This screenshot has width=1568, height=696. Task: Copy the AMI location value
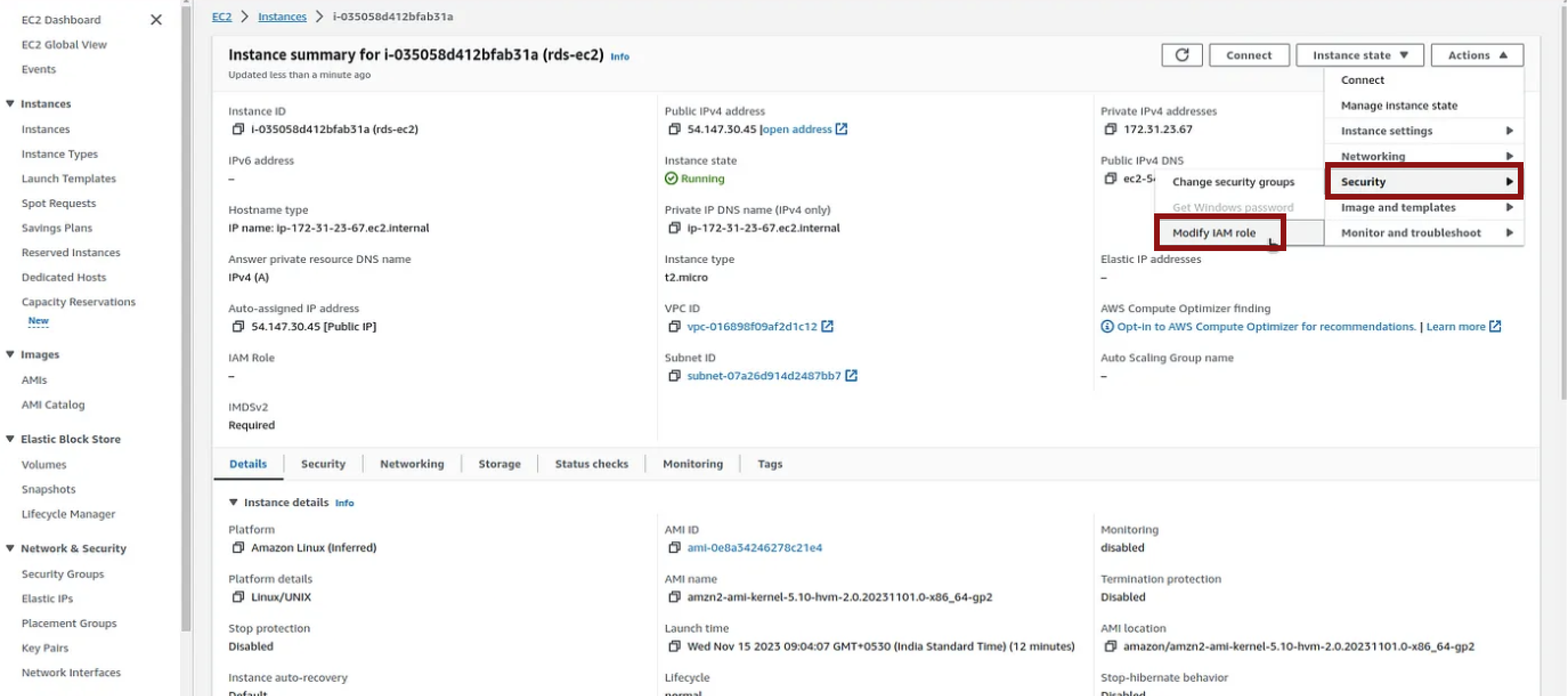point(1110,646)
